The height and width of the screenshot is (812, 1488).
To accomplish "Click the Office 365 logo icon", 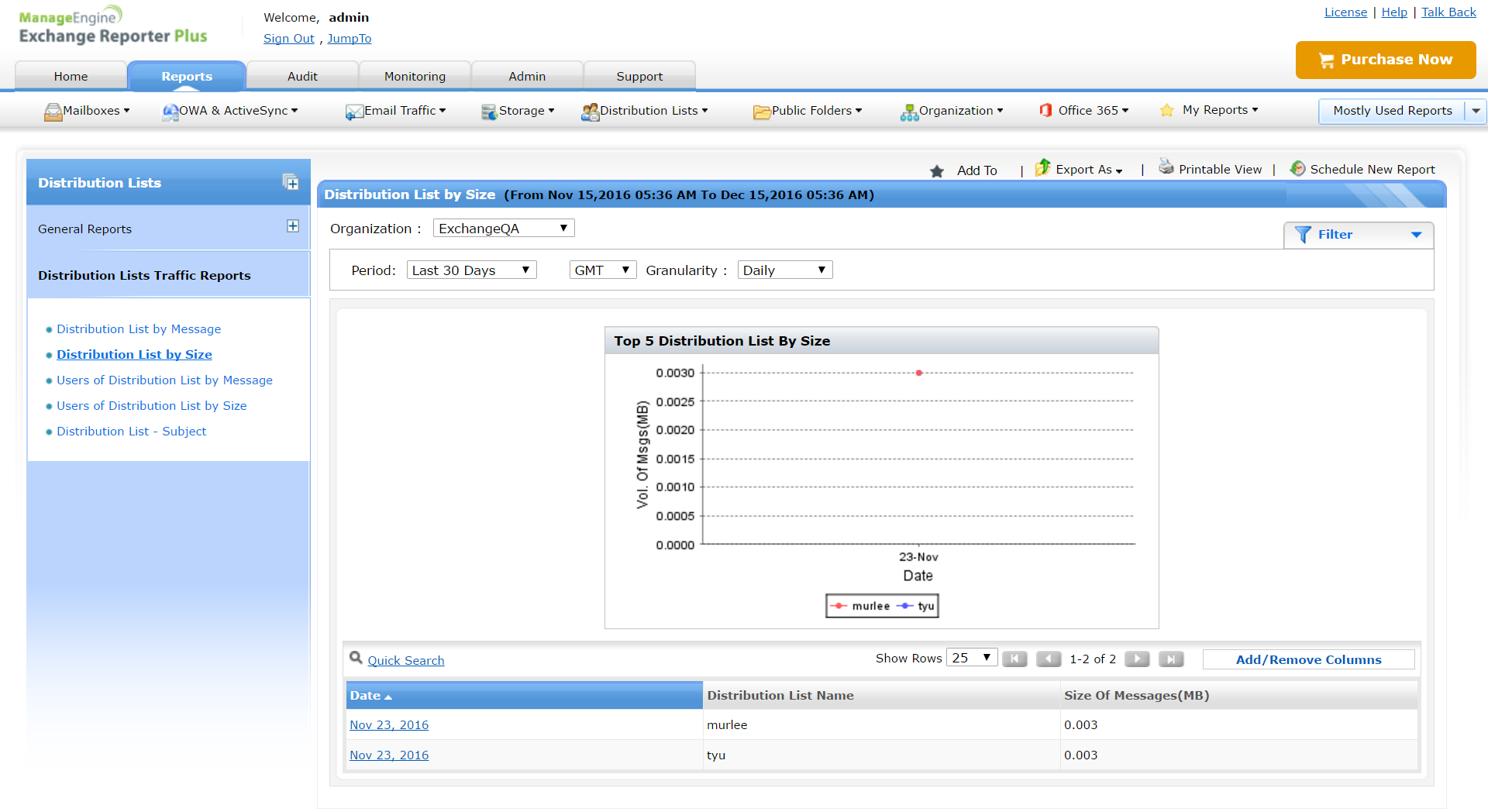I will click(x=1045, y=111).
